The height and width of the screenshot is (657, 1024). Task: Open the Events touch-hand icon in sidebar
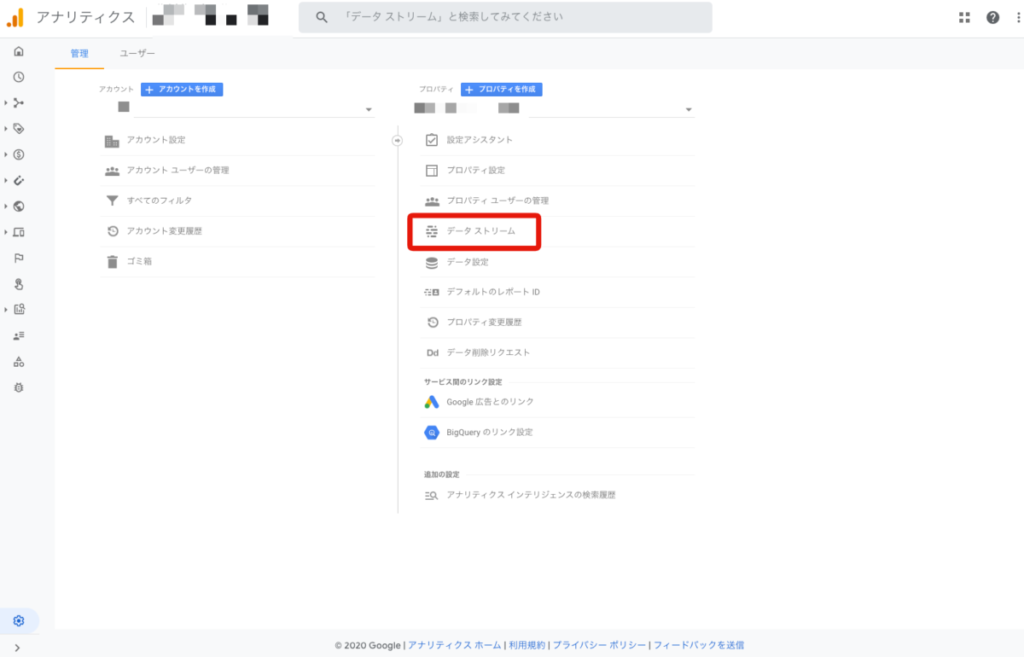tap(19, 284)
